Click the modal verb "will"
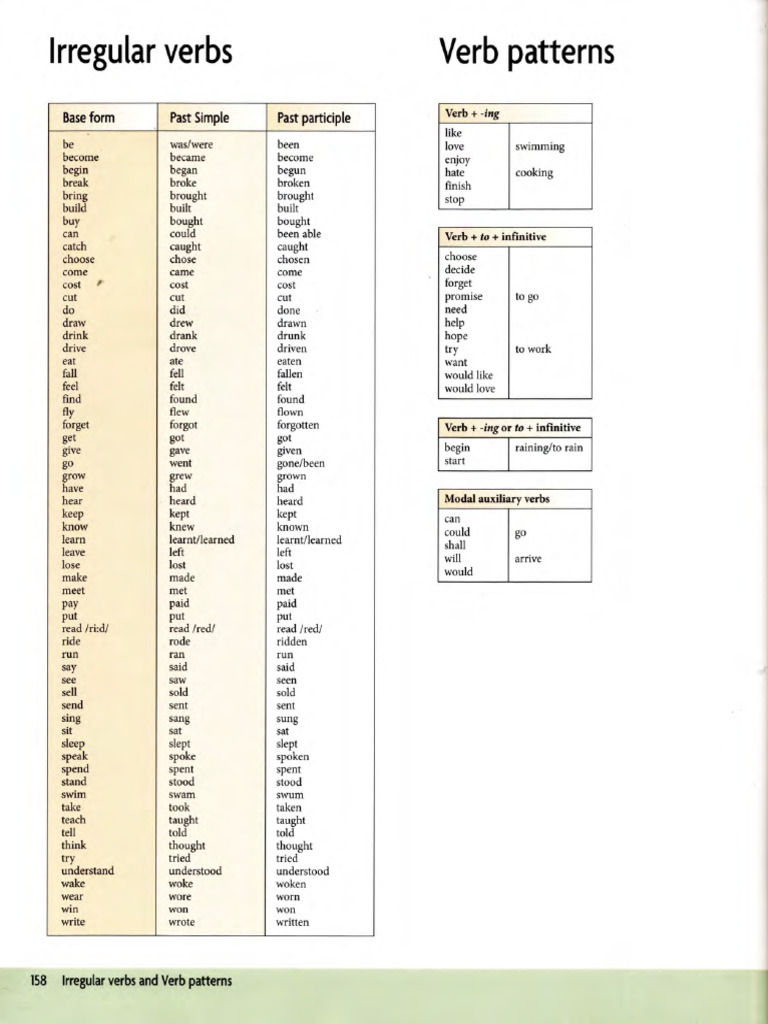The height and width of the screenshot is (1024, 768). coord(453,558)
